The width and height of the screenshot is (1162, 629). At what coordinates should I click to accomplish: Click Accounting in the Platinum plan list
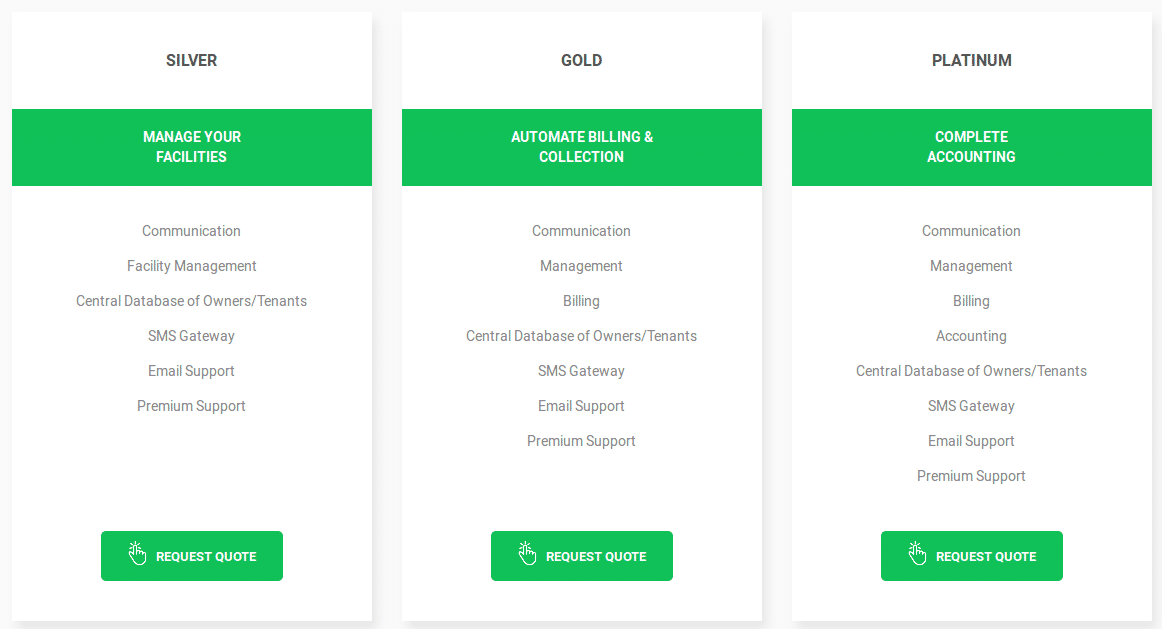(971, 336)
